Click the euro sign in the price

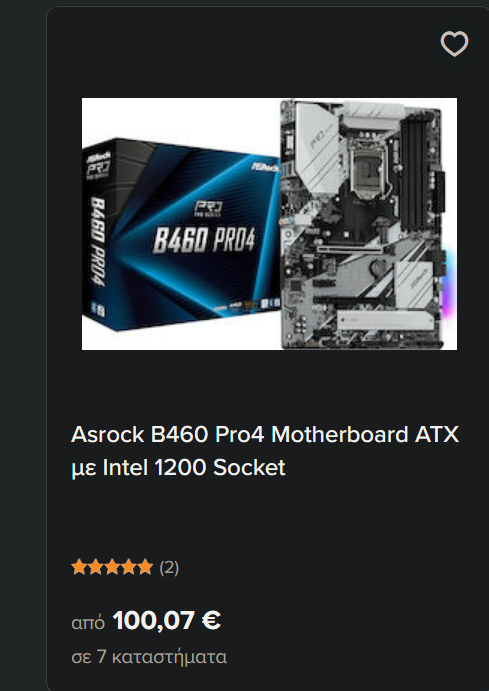click(211, 620)
